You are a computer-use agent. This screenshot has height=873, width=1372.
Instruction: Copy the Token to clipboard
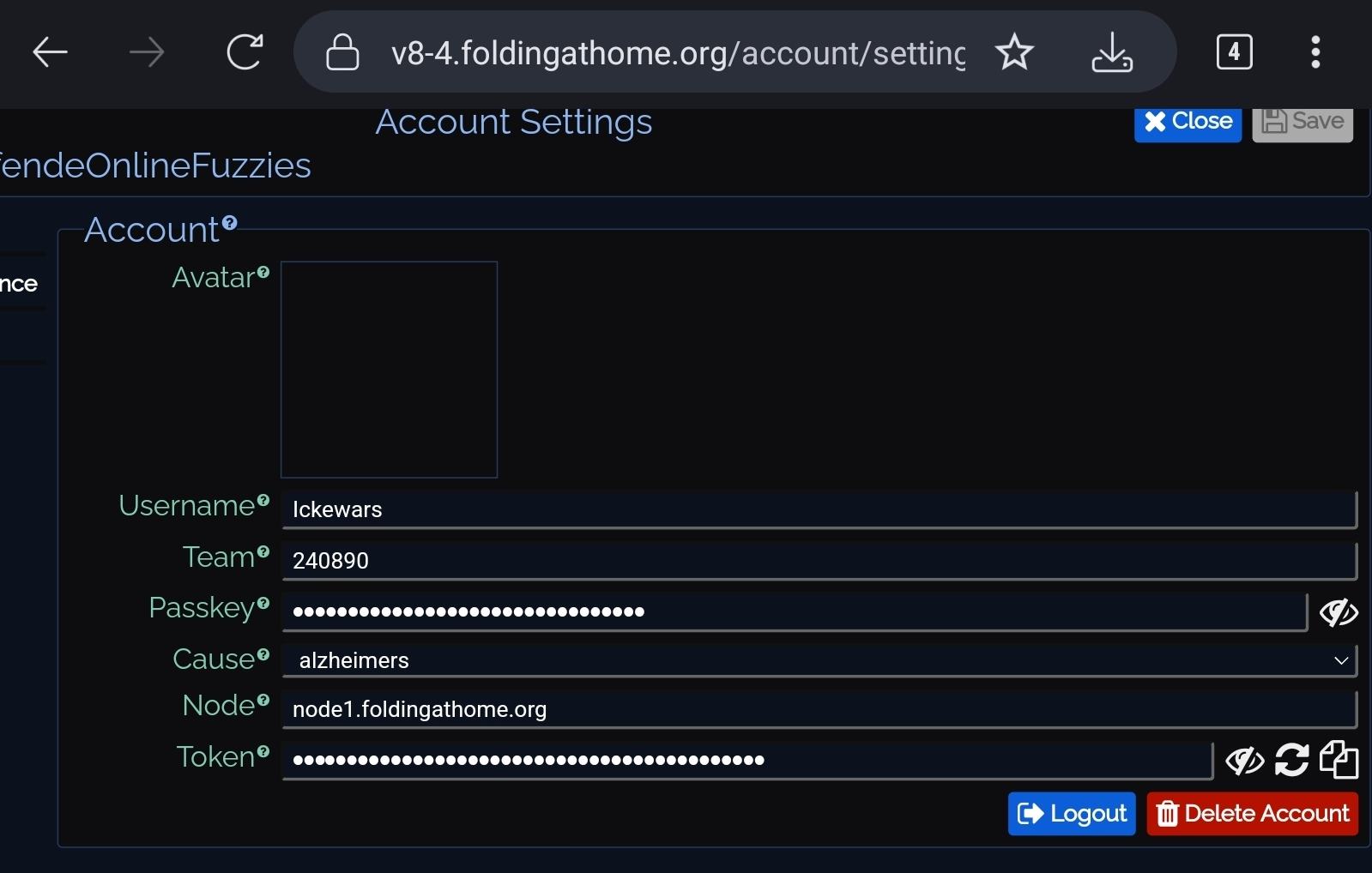click(x=1339, y=761)
